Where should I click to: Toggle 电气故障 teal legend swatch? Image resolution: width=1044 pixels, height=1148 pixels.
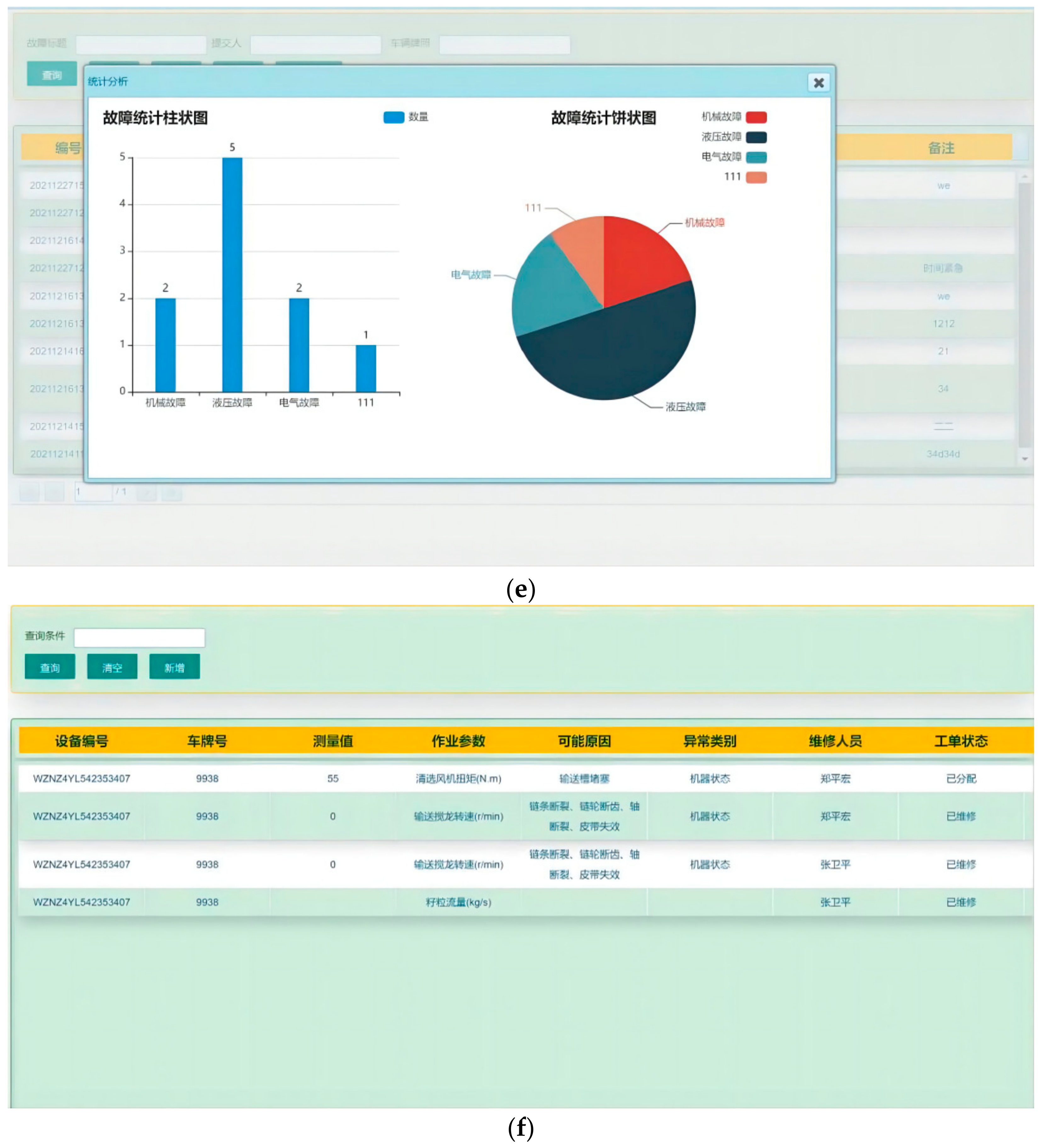pyautogui.click(x=756, y=157)
